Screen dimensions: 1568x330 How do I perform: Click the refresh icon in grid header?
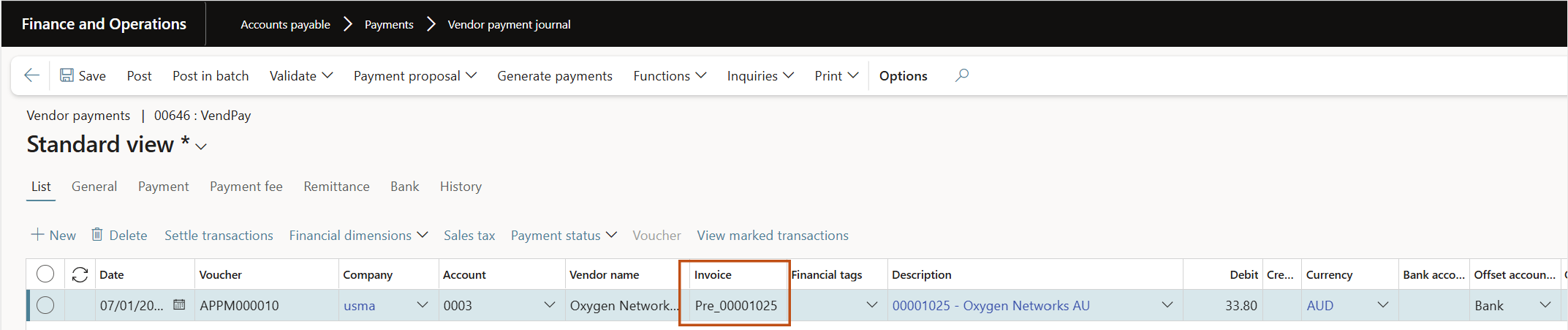pyautogui.click(x=80, y=274)
